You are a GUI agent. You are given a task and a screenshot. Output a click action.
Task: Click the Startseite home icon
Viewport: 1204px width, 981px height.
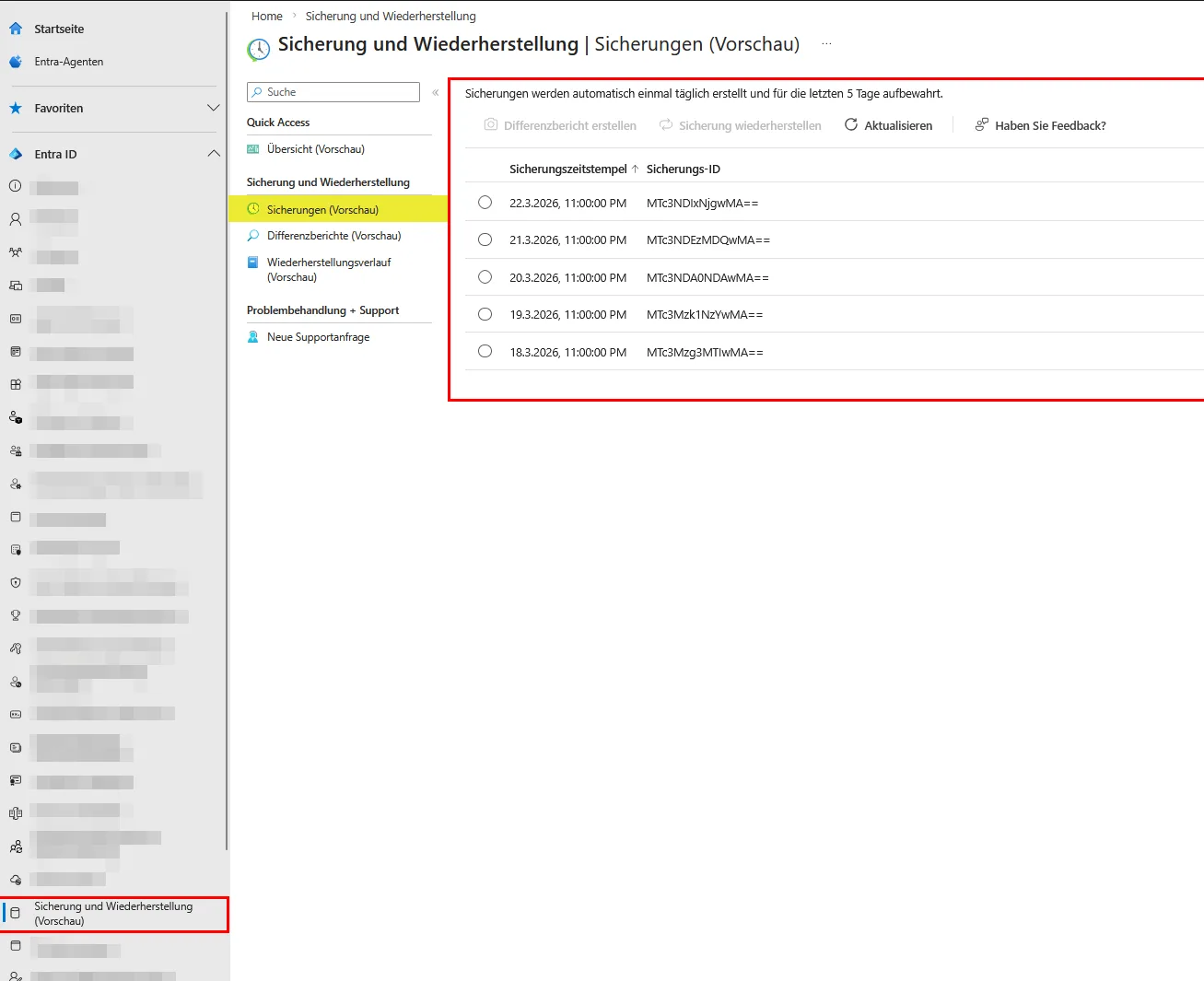(16, 29)
